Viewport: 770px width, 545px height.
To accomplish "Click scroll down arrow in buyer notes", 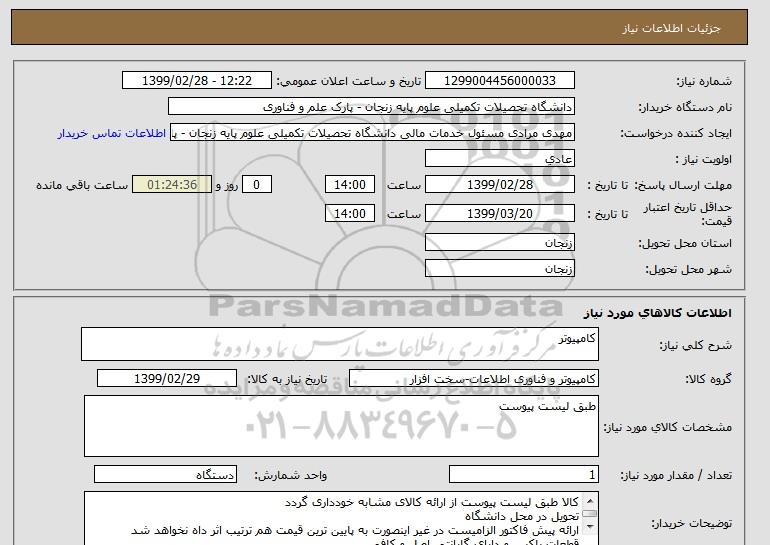I will [589, 527].
